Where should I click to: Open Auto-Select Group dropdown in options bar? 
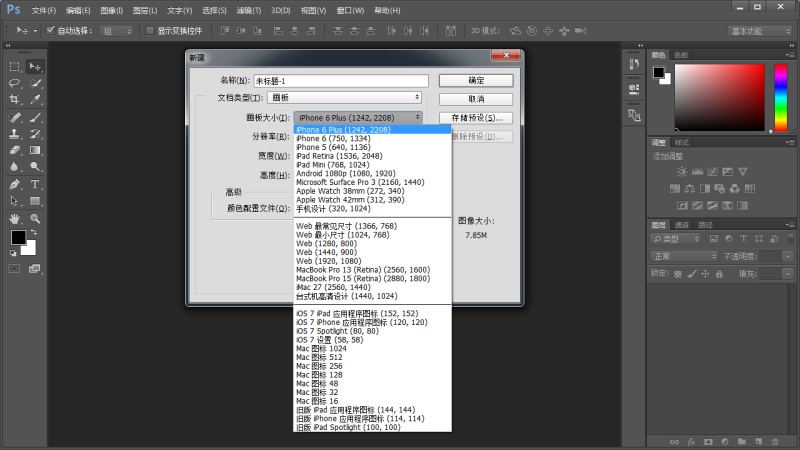[116, 31]
